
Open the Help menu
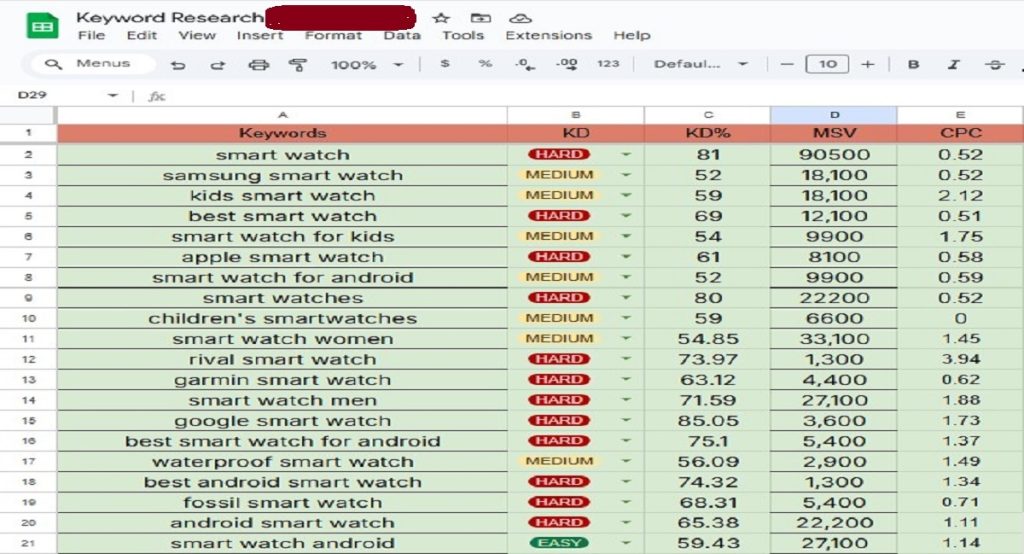click(x=632, y=35)
